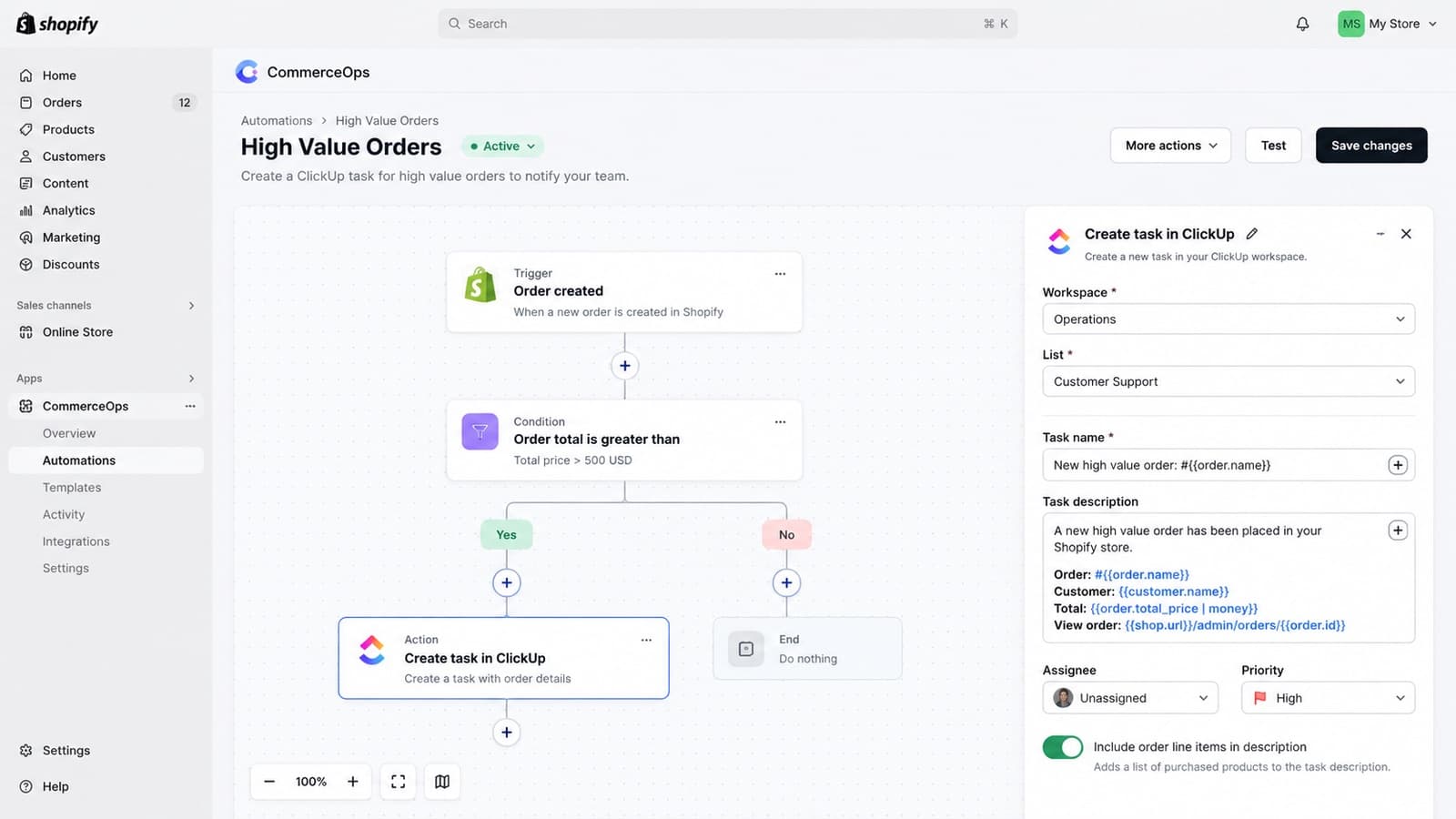The height and width of the screenshot is (819, 1456).
Task: Expand the Sales channels section
Action: [x=191, y=306]
